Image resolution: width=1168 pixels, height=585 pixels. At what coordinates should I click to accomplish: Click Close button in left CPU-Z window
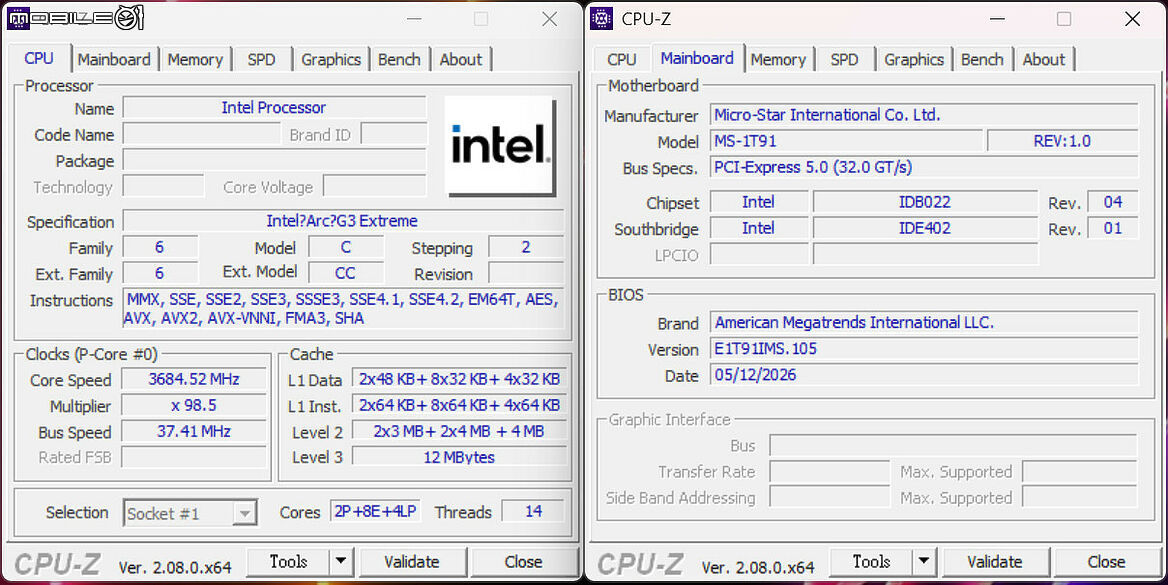pyautogui.click(x=523, y=561)
